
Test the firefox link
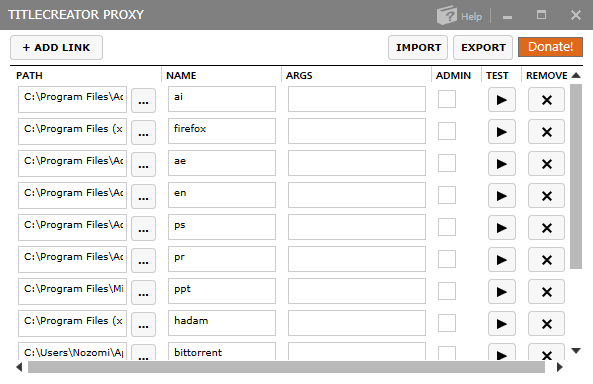click(x=501, y=132)
